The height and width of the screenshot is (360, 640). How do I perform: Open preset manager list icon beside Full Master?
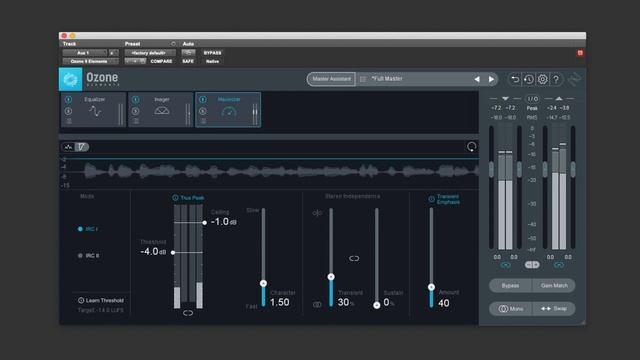coord(363,79)
